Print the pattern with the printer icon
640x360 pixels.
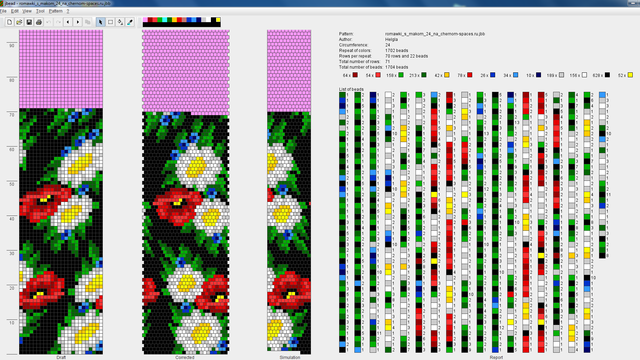tap(39, 22)
